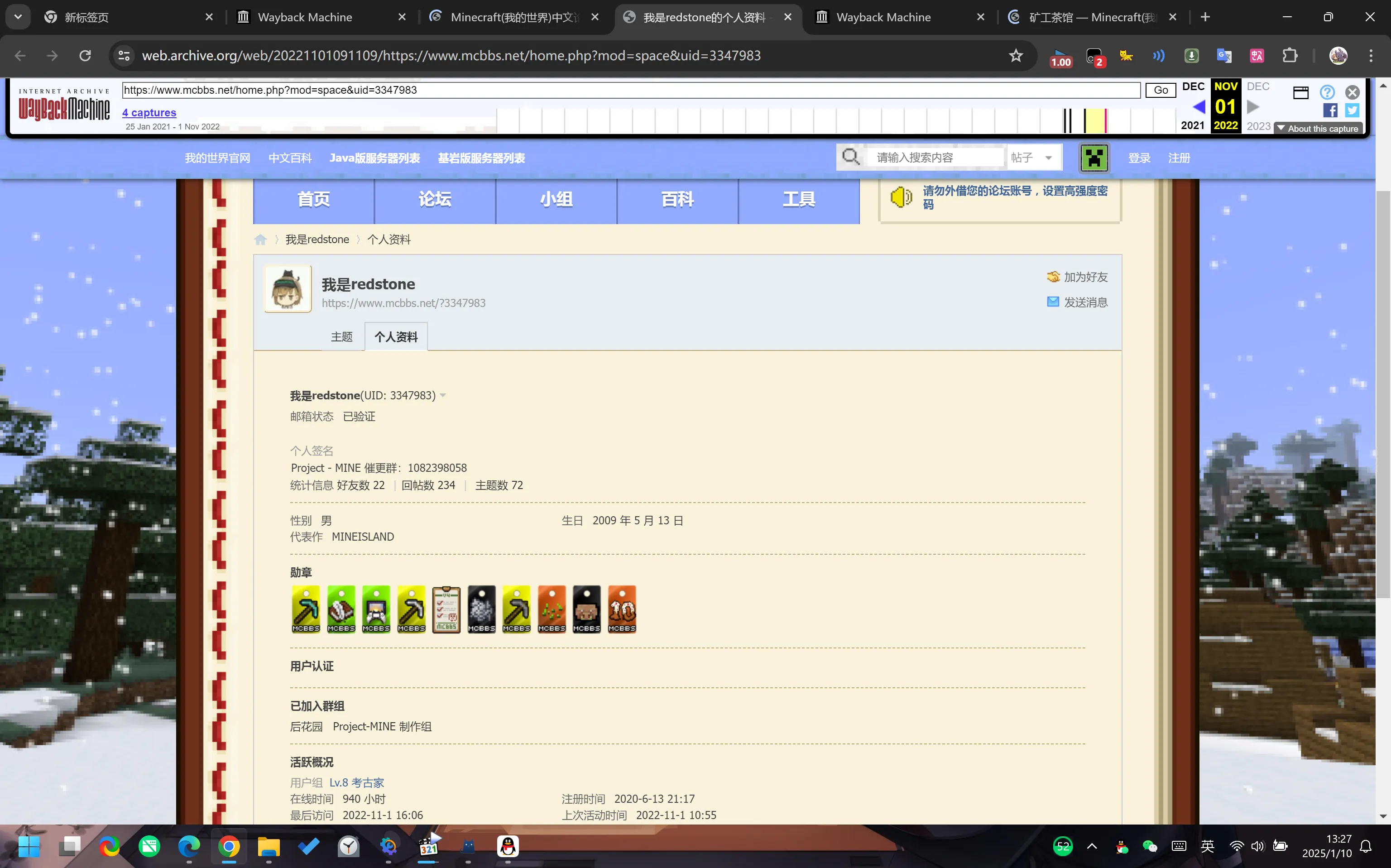Screen dimensions: 1391x868
Task: Open the 4 captures link
Action: click(149, 112)
